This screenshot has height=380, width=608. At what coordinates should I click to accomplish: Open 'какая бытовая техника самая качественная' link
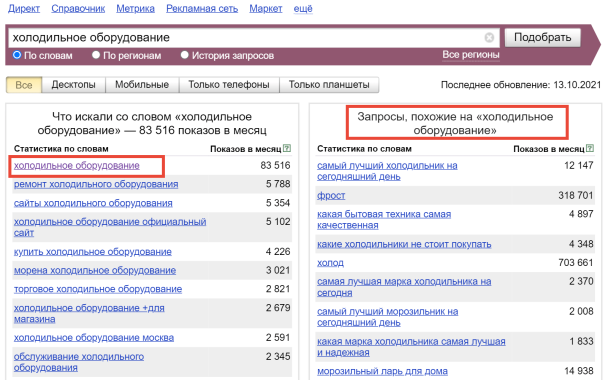[384, 219]
